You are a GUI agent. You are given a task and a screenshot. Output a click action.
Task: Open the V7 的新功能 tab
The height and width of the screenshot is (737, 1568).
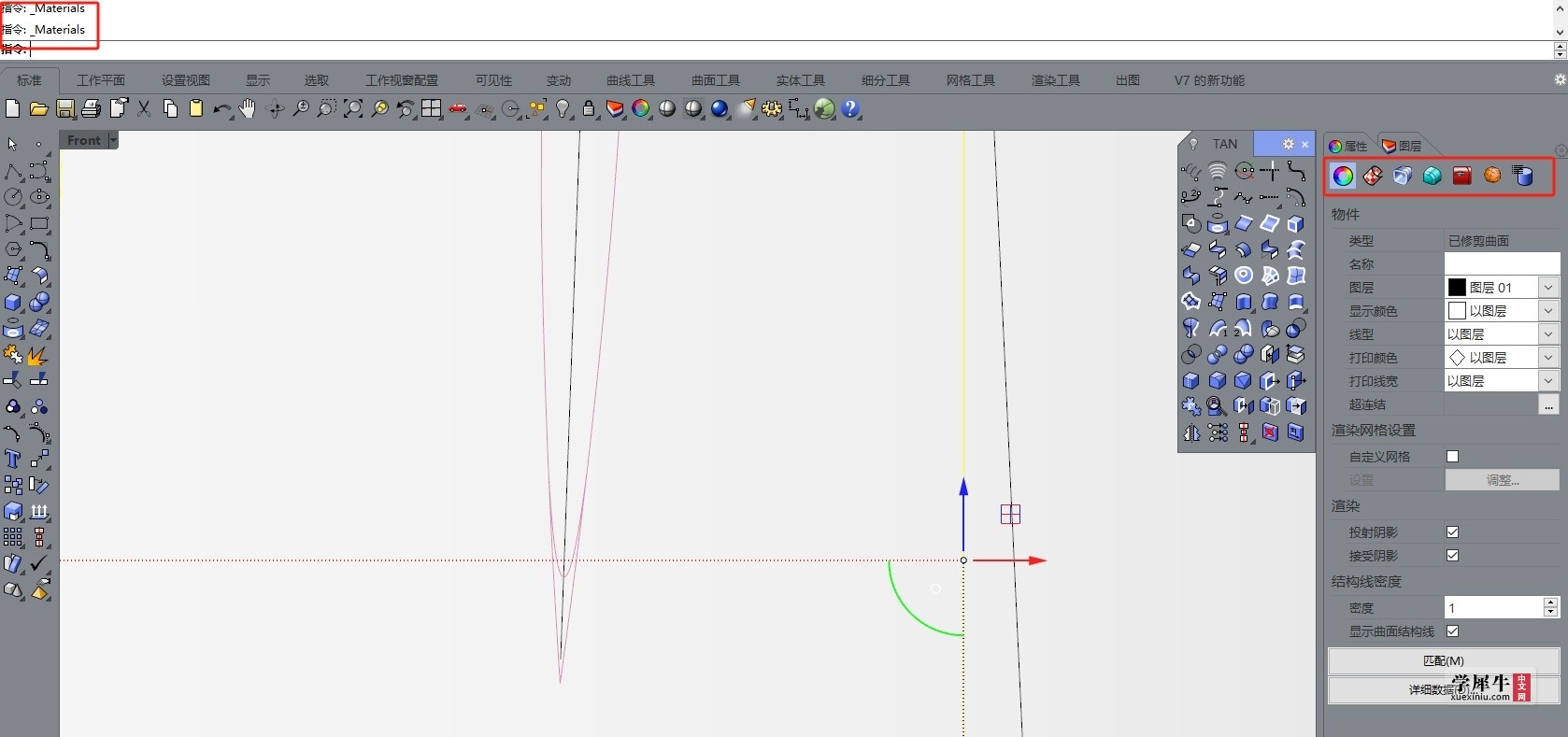[x=1209, y=80]
